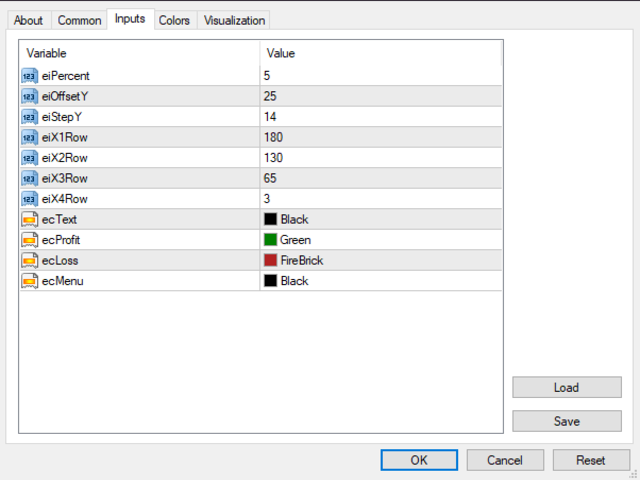This screenshot has height=480, width=640.
Task: Click the integer icon beside eiX4Row
Action: tap(29, 199)
